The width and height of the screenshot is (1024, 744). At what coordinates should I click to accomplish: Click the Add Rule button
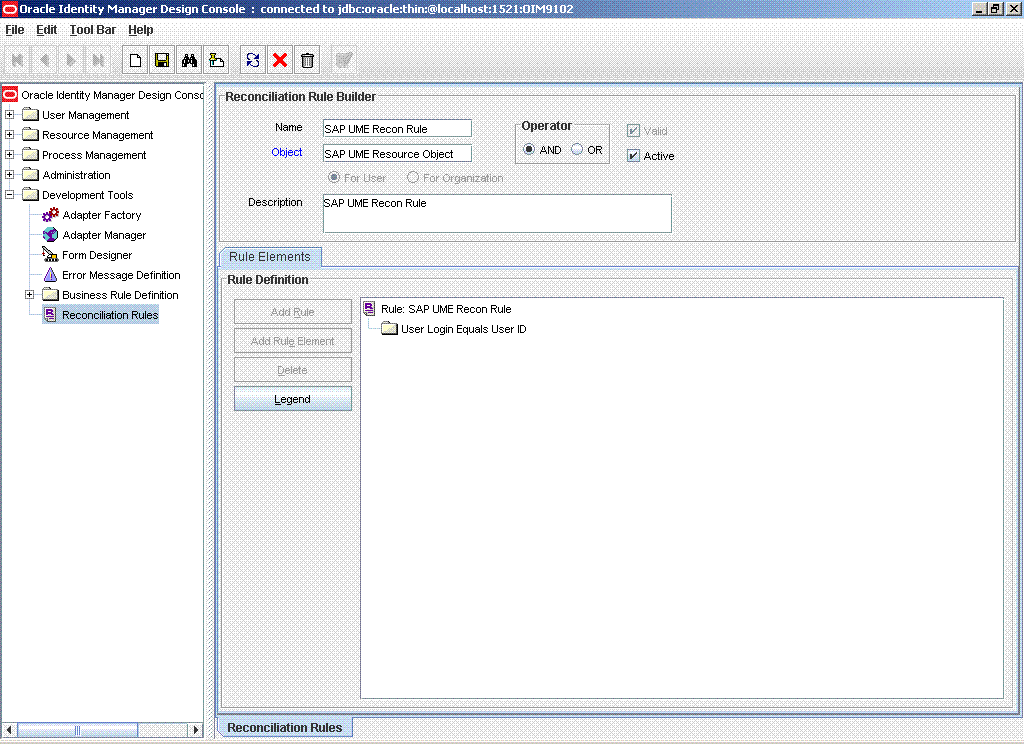coord(293,312)
